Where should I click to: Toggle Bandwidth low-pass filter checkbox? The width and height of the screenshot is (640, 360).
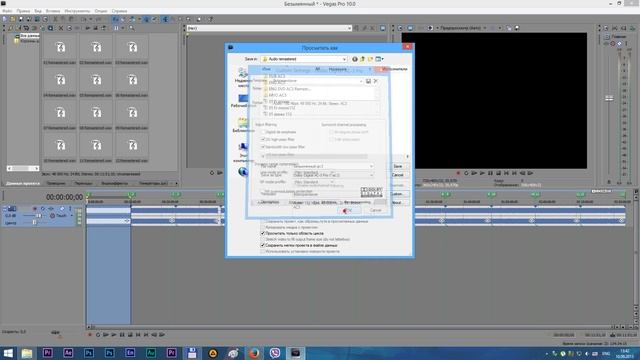[x=263, y=147]
